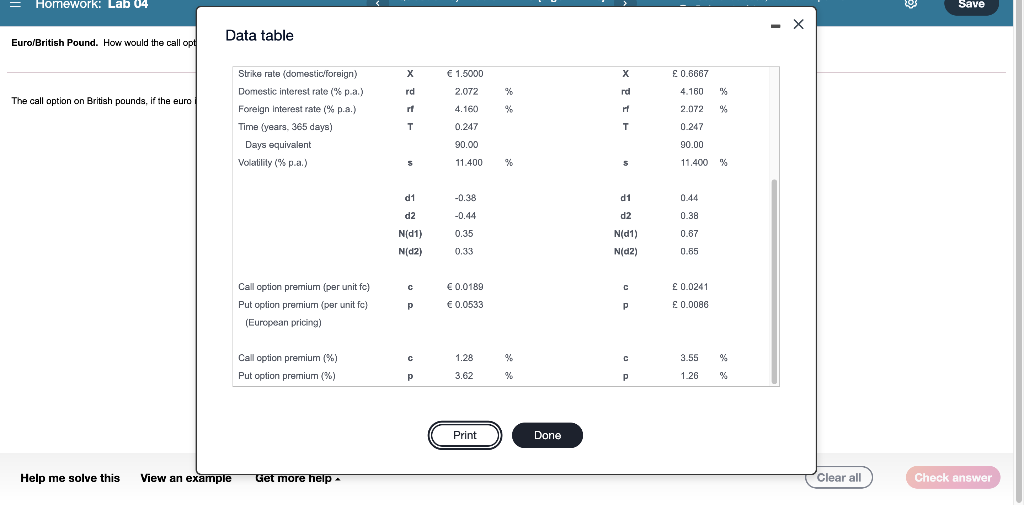This screenshot has height=505, width=1024.
Task: Expand the Get more help menu
Action: click(x=298, y=478)
